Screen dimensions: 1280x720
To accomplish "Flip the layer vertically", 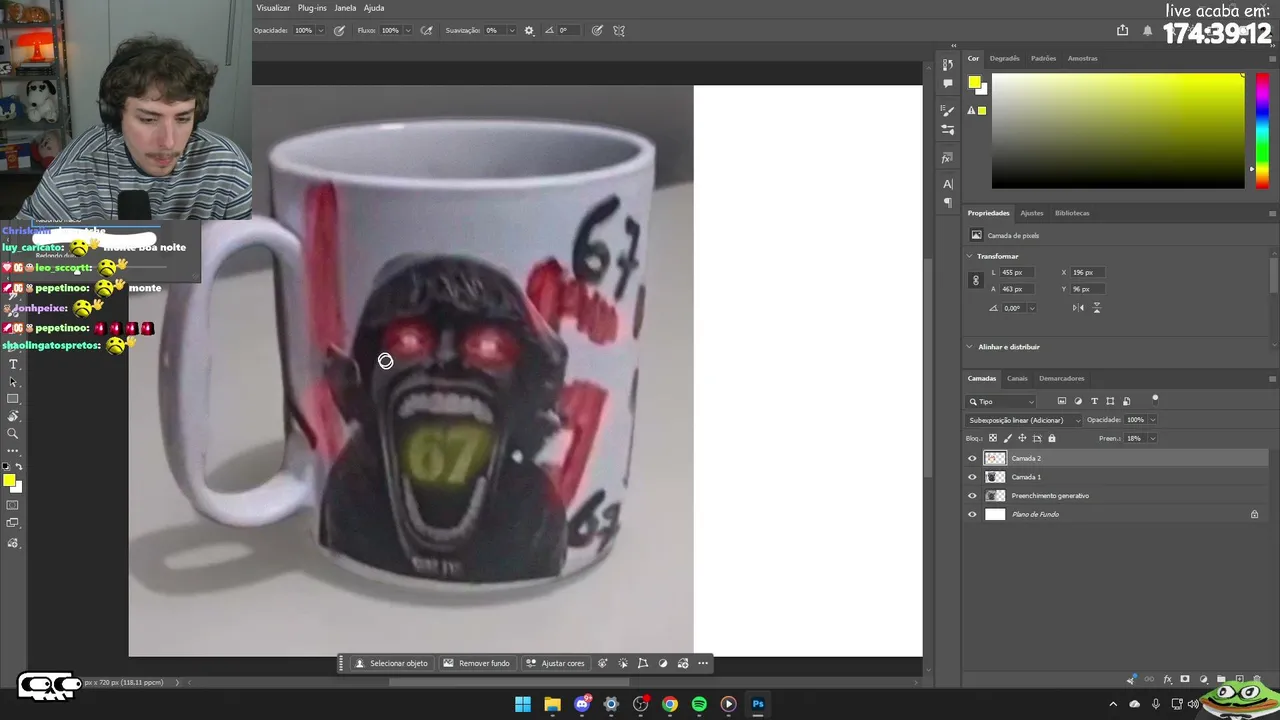I will click(1097, 308).
